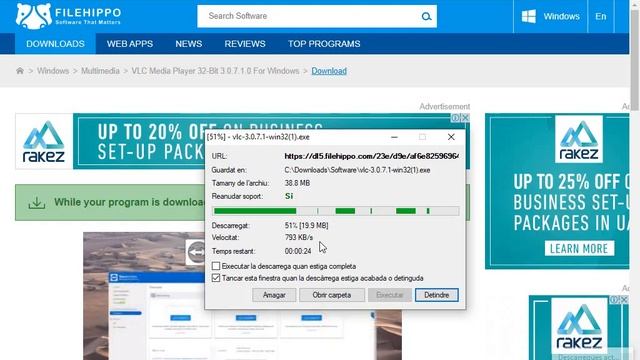The image size is (640, 360).
Task: Click the 00:00:24 remaining time value
Action: click(298, 251)
